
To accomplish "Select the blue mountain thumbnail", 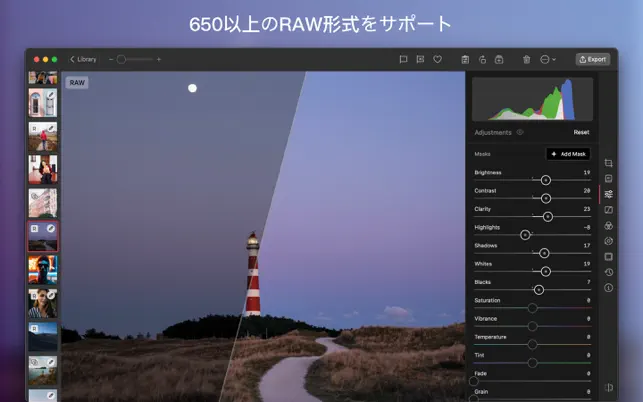I will (43, 337).
